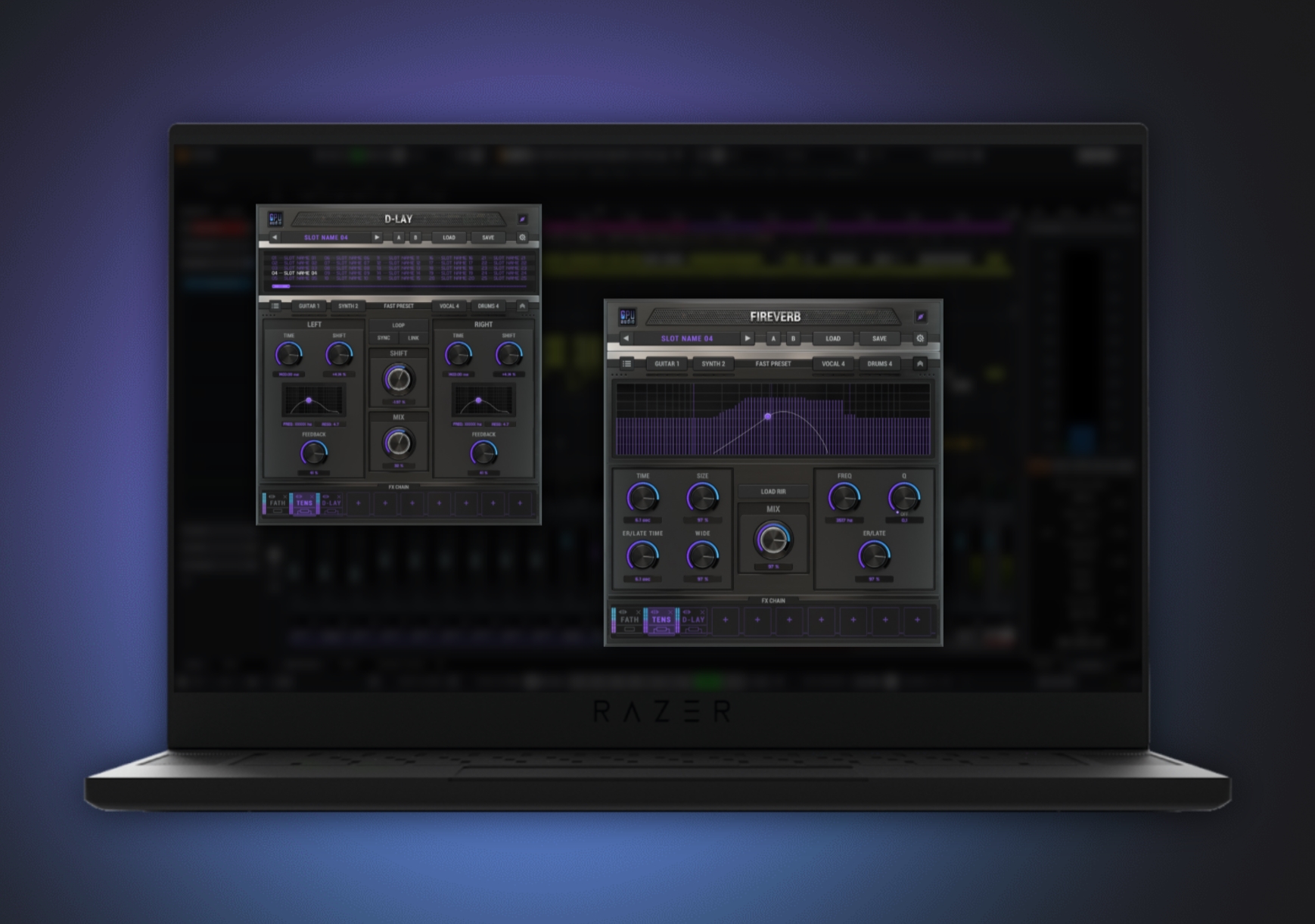Viewport: 1315px width, 924px height.
Task: Click the LEFT channel FEEDBACK knob in D-LAY
Action: (314, 453)
